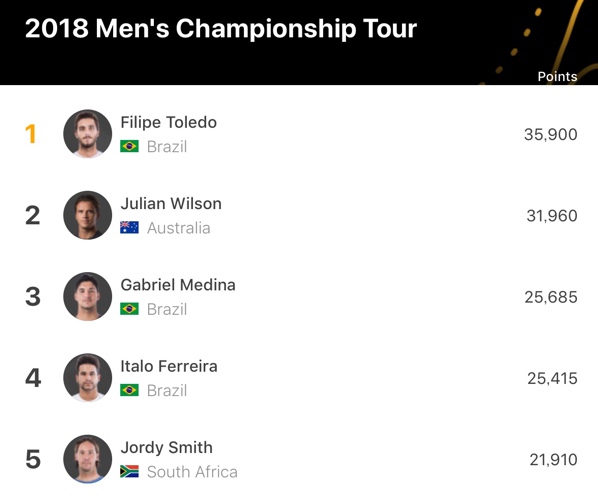Open Gabriel Medina's name link
The height and width of the screenshot is (500, 598).
pos(178,285)
